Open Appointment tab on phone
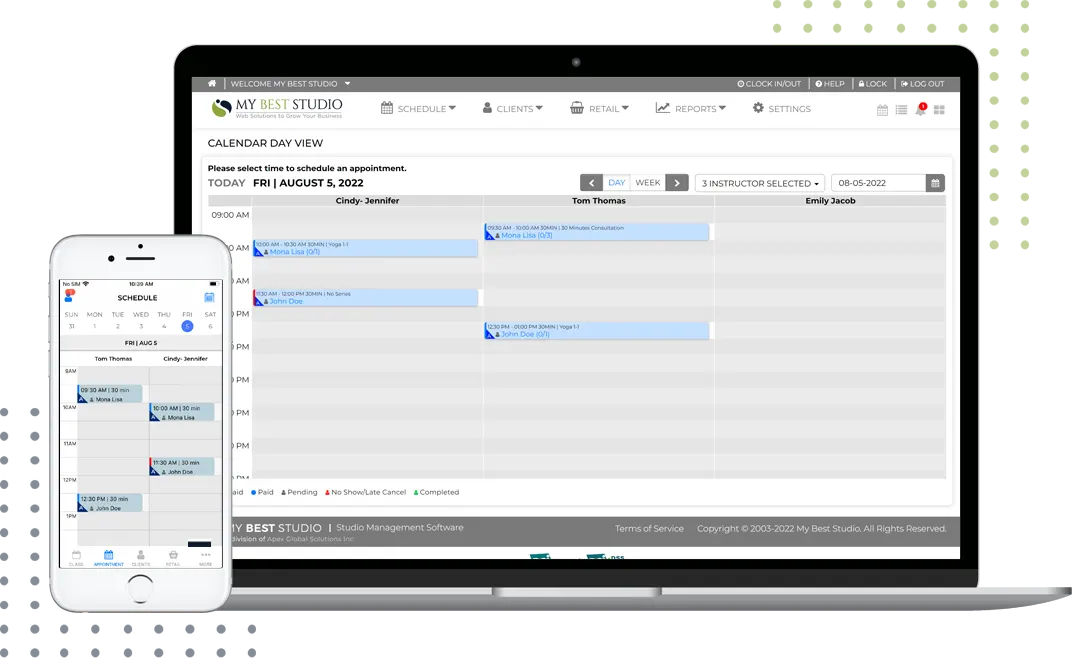The image size is (1075, 658). click(108, 557)
